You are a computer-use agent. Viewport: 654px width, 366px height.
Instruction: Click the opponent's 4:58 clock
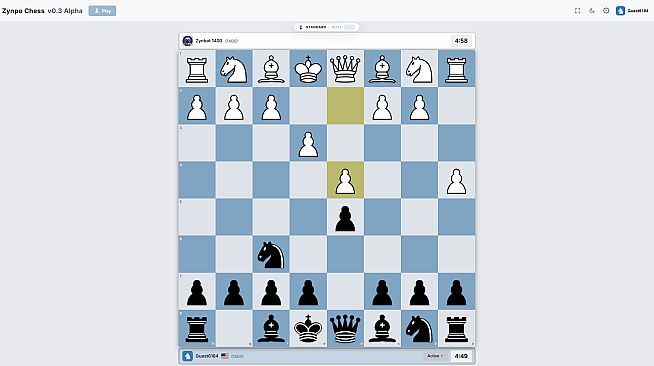(461, 41)
